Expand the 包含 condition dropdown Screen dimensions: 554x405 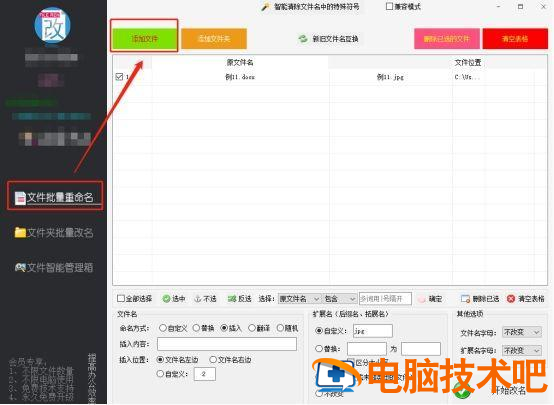340,299
